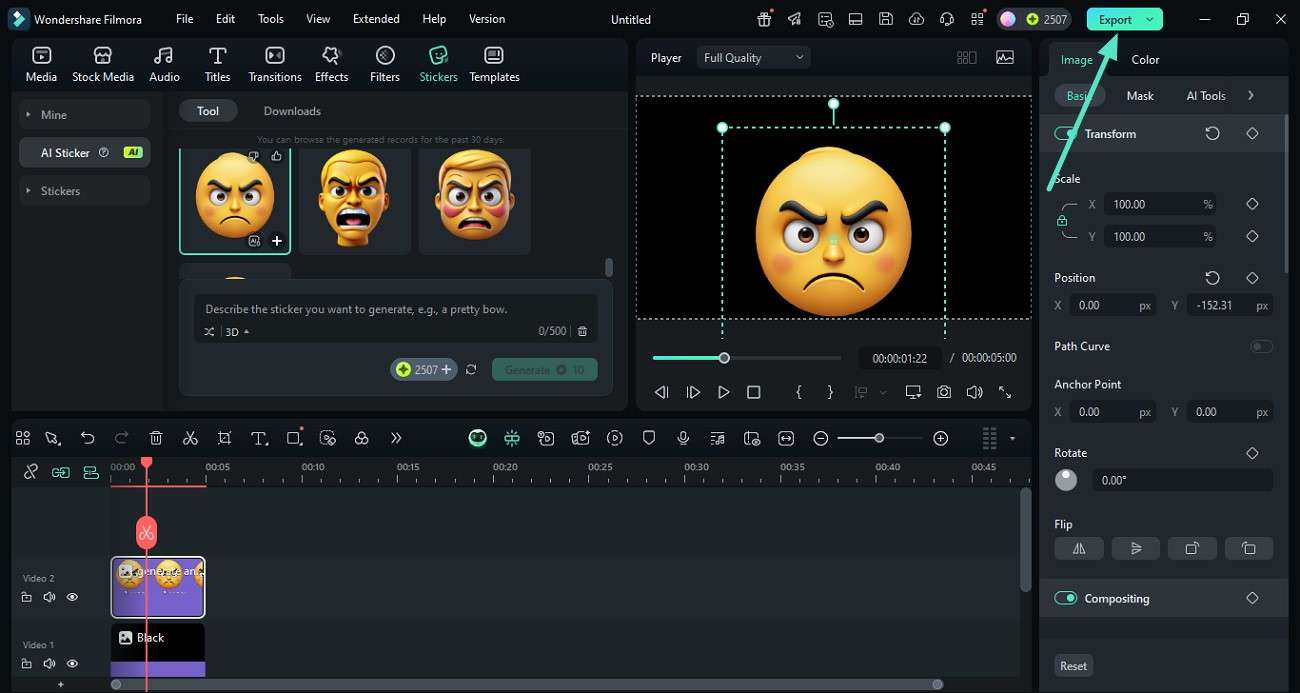Image resolution: width=1300 pixels, height=693 pixels.
Task: Open the Full Quality dropdown
Action: click(x=754, y=58)
